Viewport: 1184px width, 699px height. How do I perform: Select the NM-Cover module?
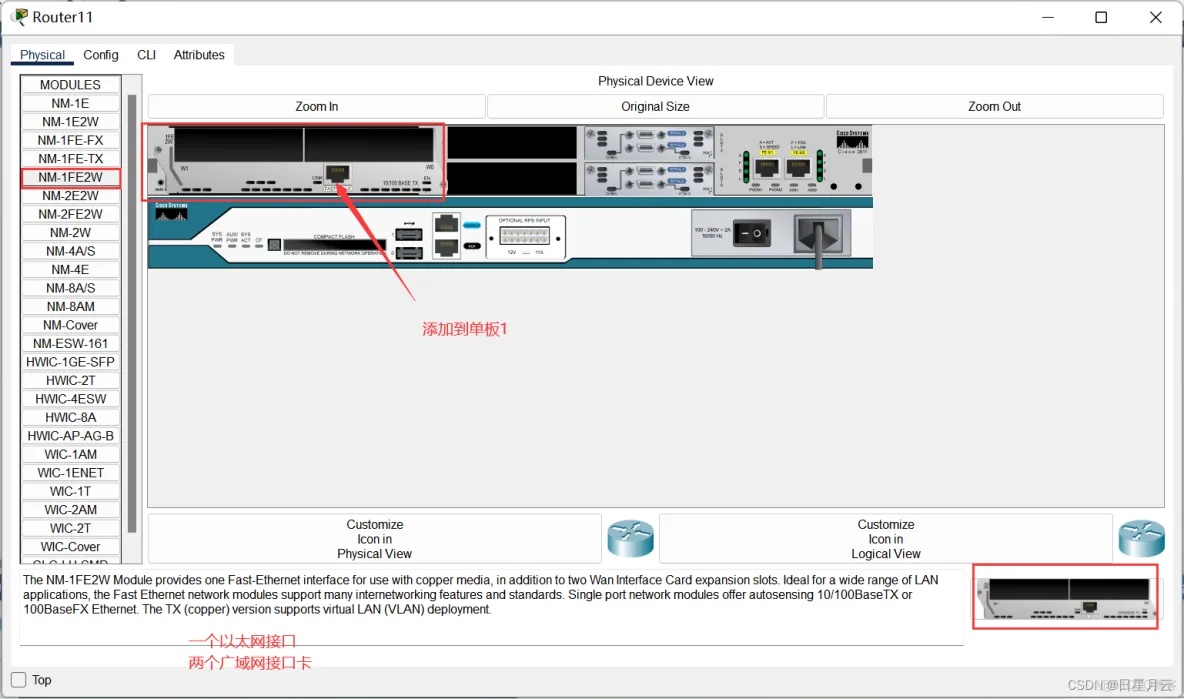pos(70,325)
